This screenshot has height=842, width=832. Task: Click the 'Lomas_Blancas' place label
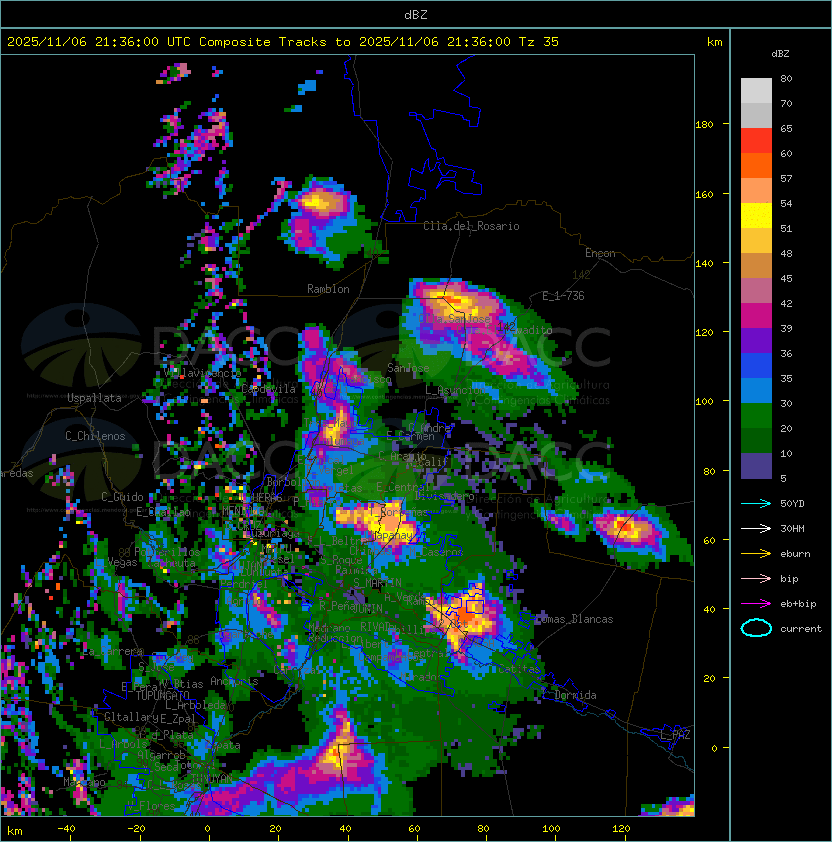(x=574, y=619)
